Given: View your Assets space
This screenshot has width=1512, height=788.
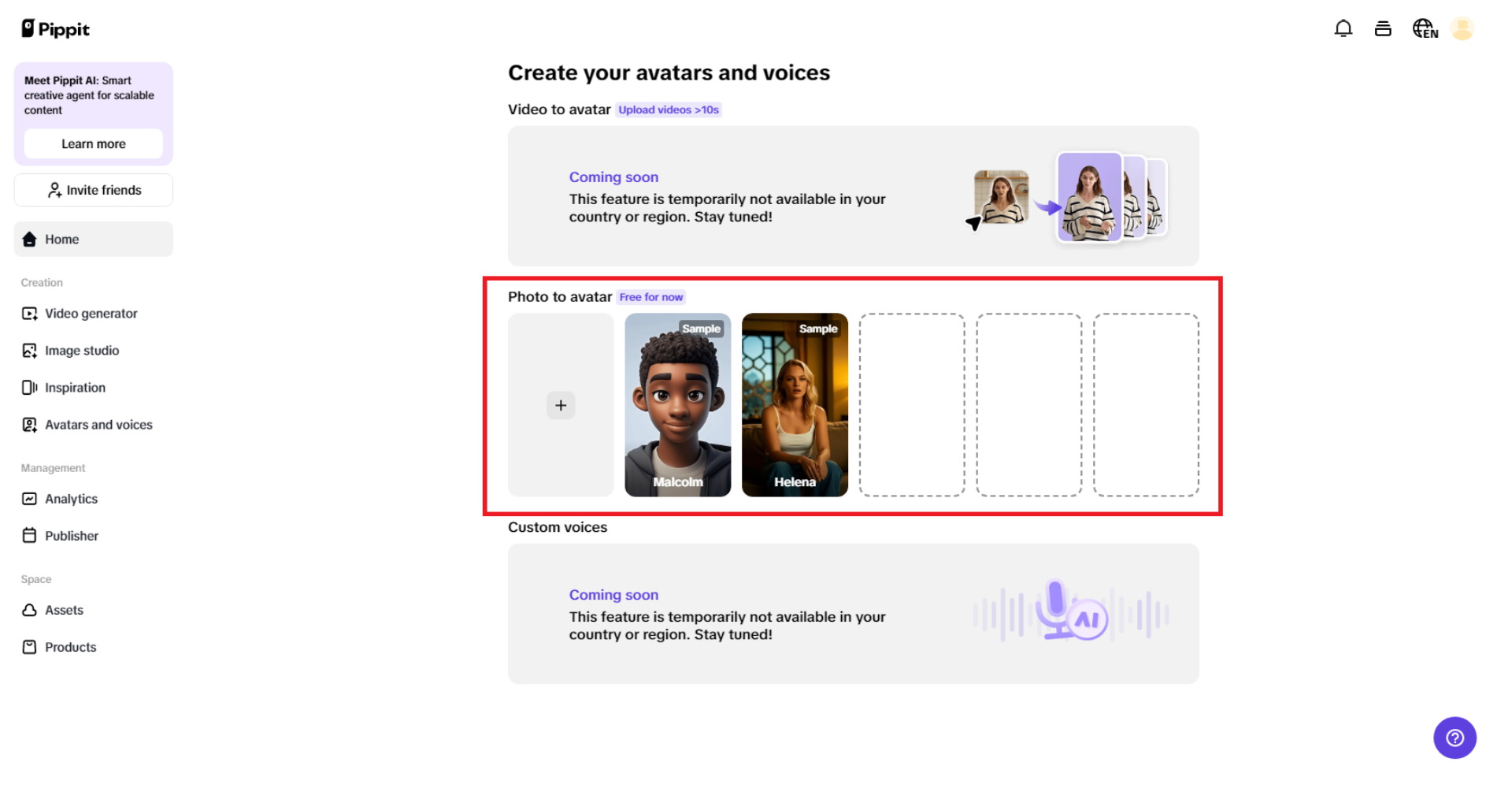Looking at the screenshot, I should pyautogui.click(x=64, y=609).
